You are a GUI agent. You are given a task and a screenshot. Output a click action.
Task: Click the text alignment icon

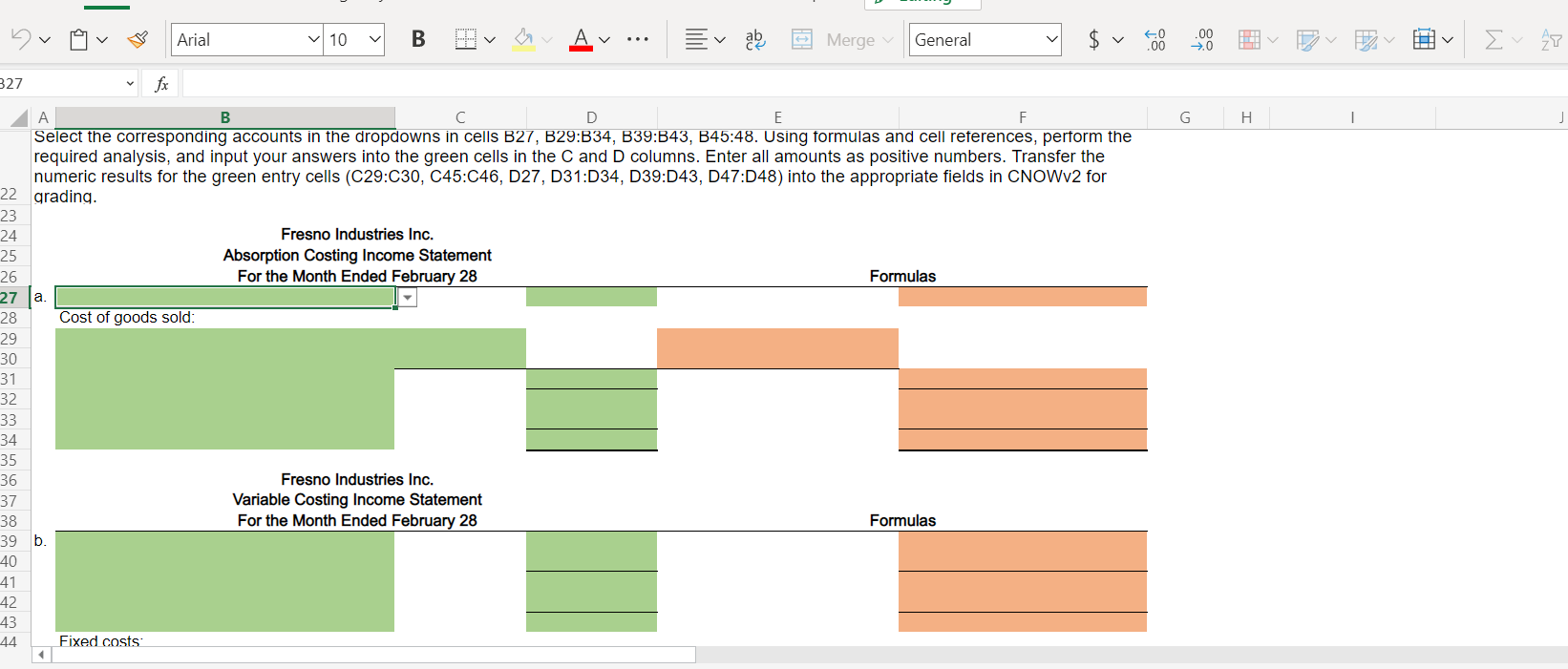pyautogui.click(x=696, y=39)
